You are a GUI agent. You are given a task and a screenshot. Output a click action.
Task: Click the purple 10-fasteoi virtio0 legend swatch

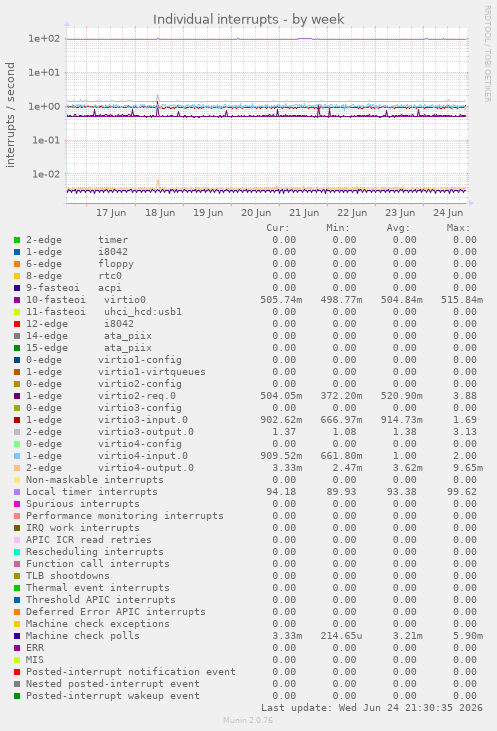pos(17,300)
